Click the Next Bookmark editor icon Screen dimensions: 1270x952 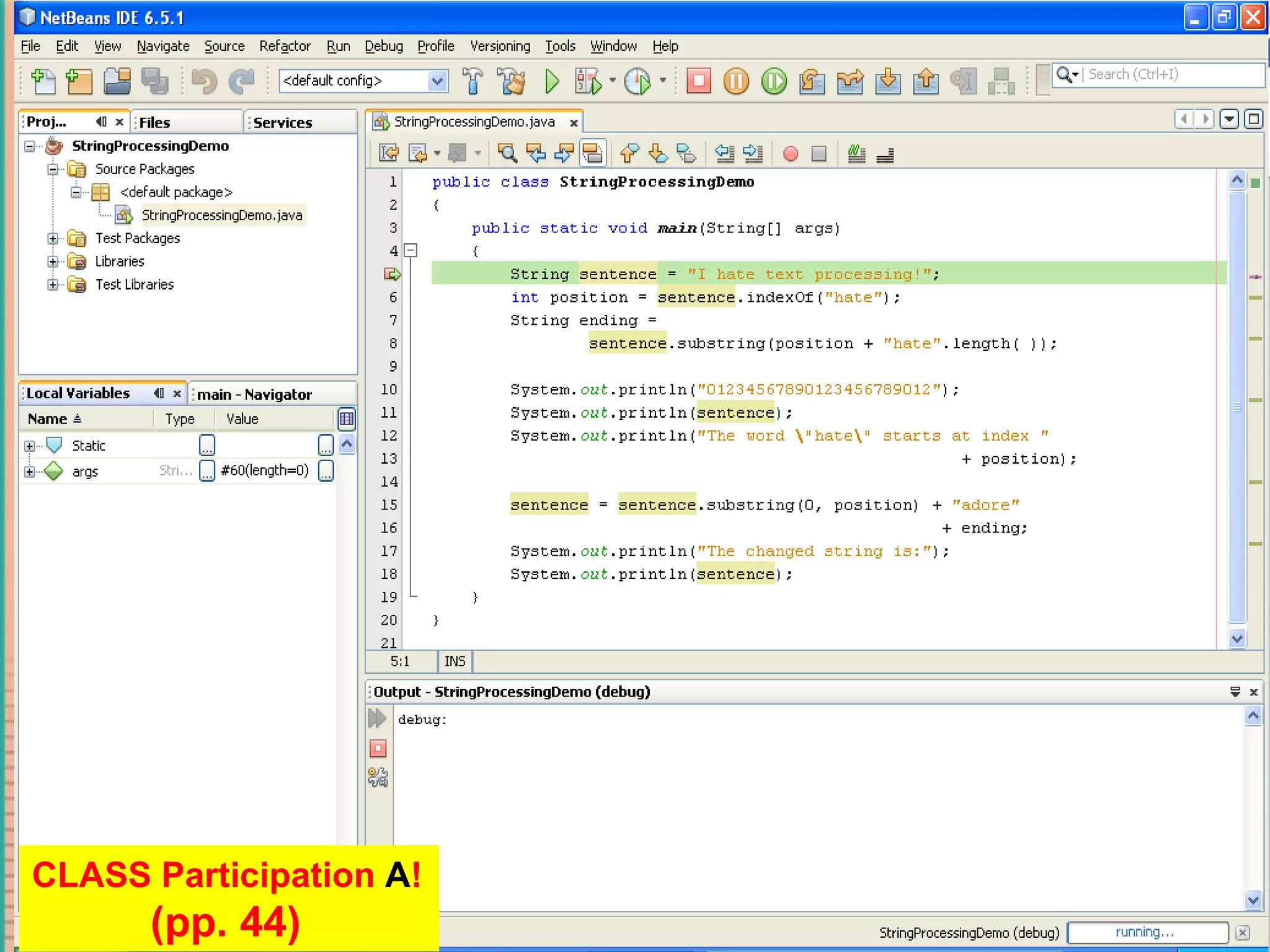[658, 153]
